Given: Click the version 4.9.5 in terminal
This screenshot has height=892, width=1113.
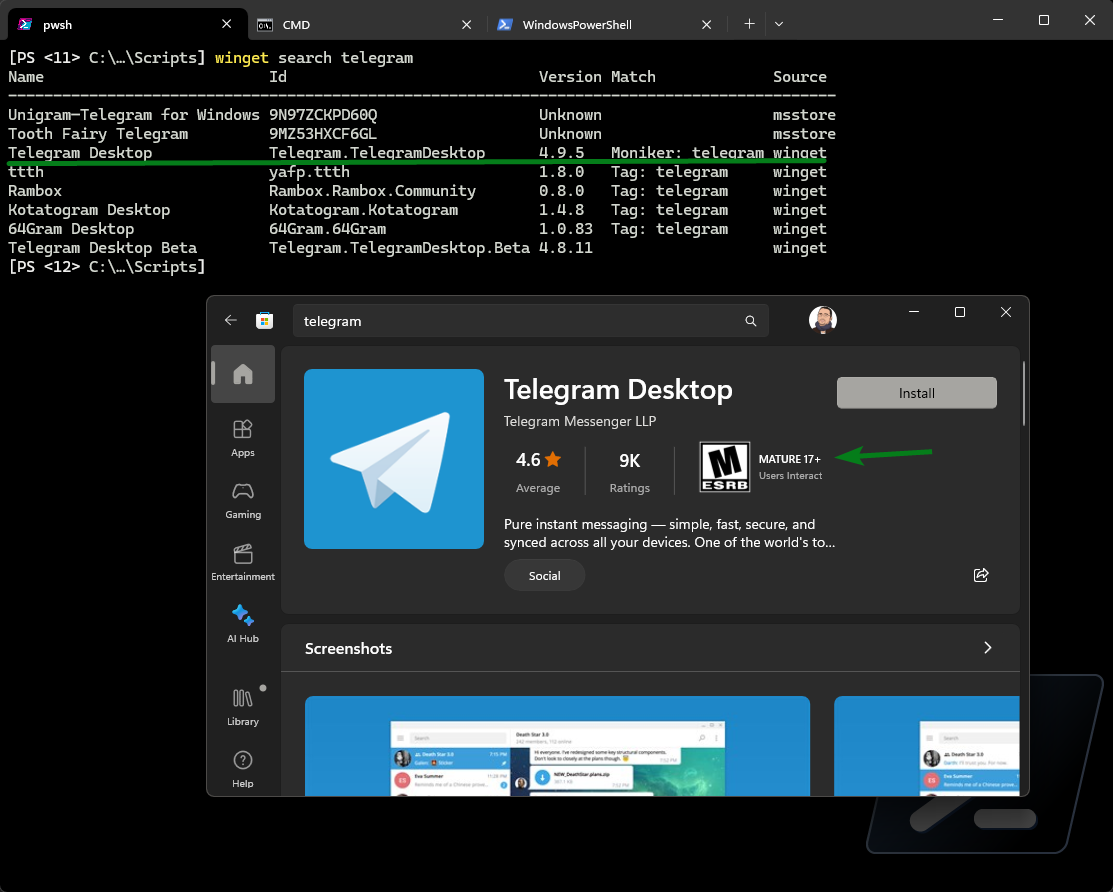Looking at the screenshot, I should tap(561, 153).
